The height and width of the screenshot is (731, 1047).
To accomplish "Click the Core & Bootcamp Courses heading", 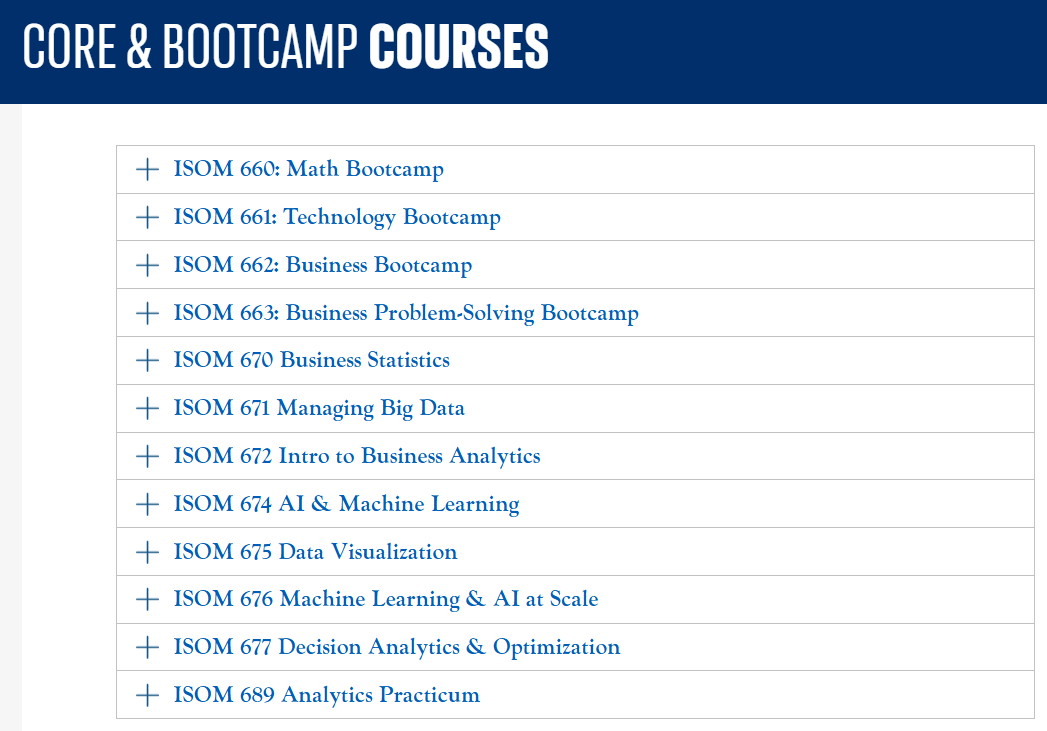I will tap(285, 47).
